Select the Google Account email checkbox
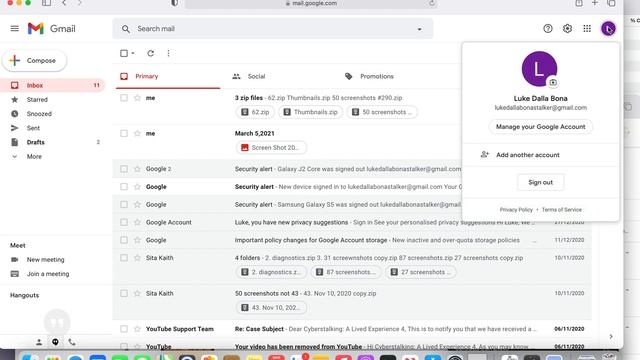The image size is (640, 360). point(124,222)
